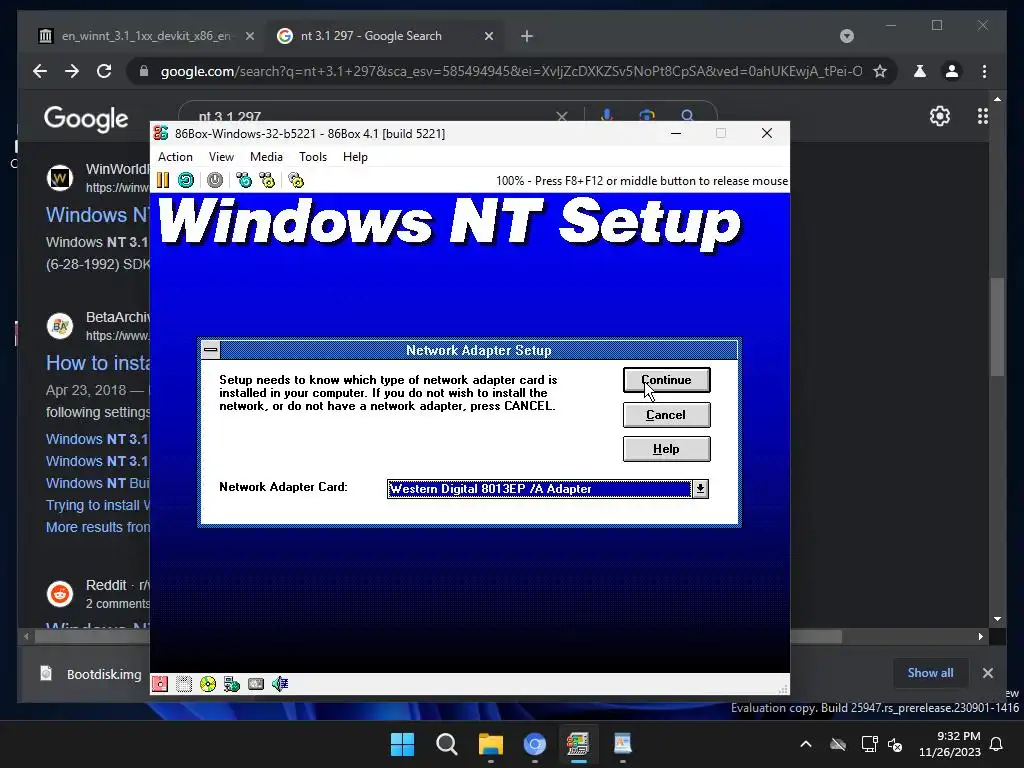Open 86Box settings gear toolbar icon
The width and height of the screenshot is (1024, 768).
[296, 180]
